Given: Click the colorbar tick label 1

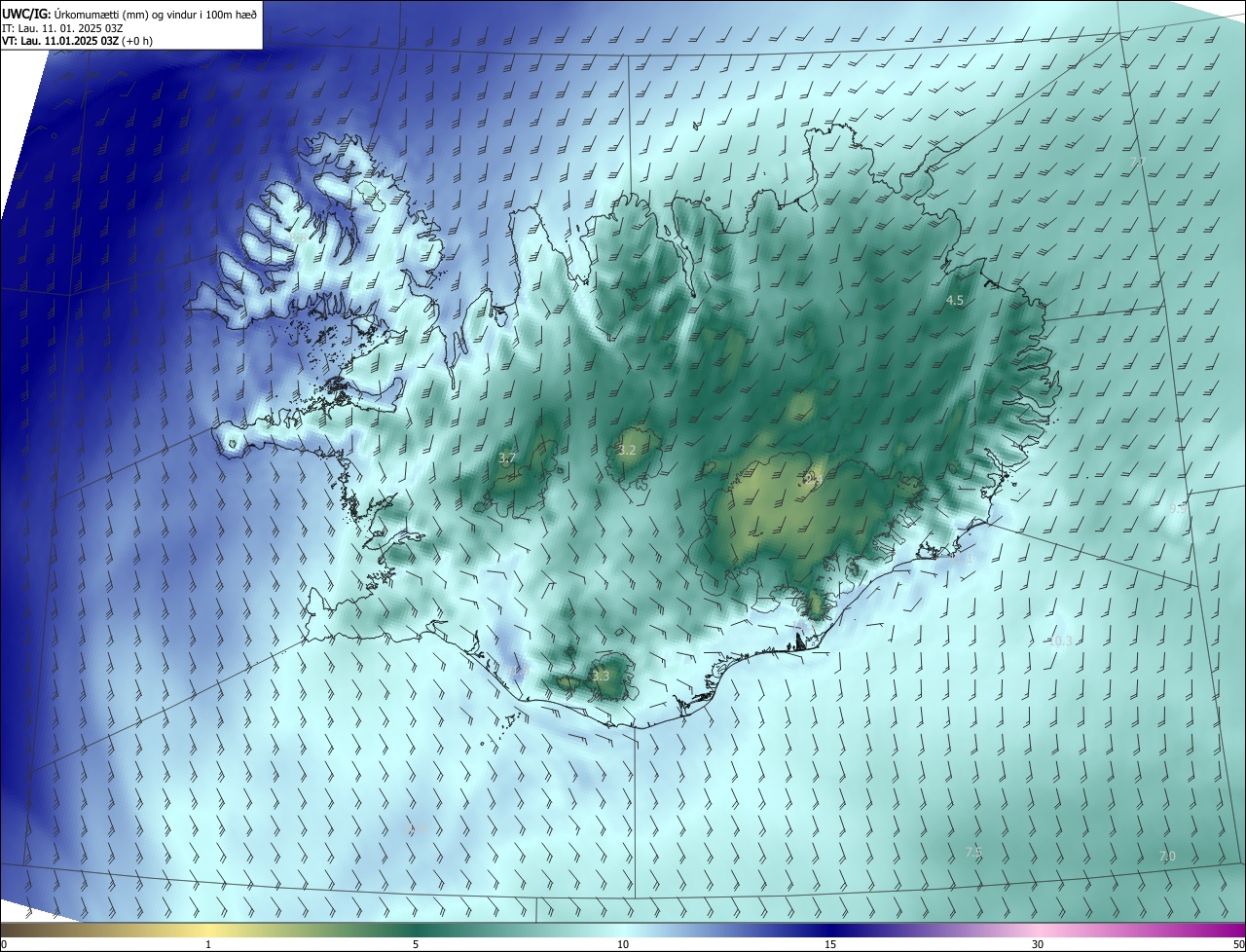Looking at the screenshot, I should pyautogui.click(x=208, y=944).
